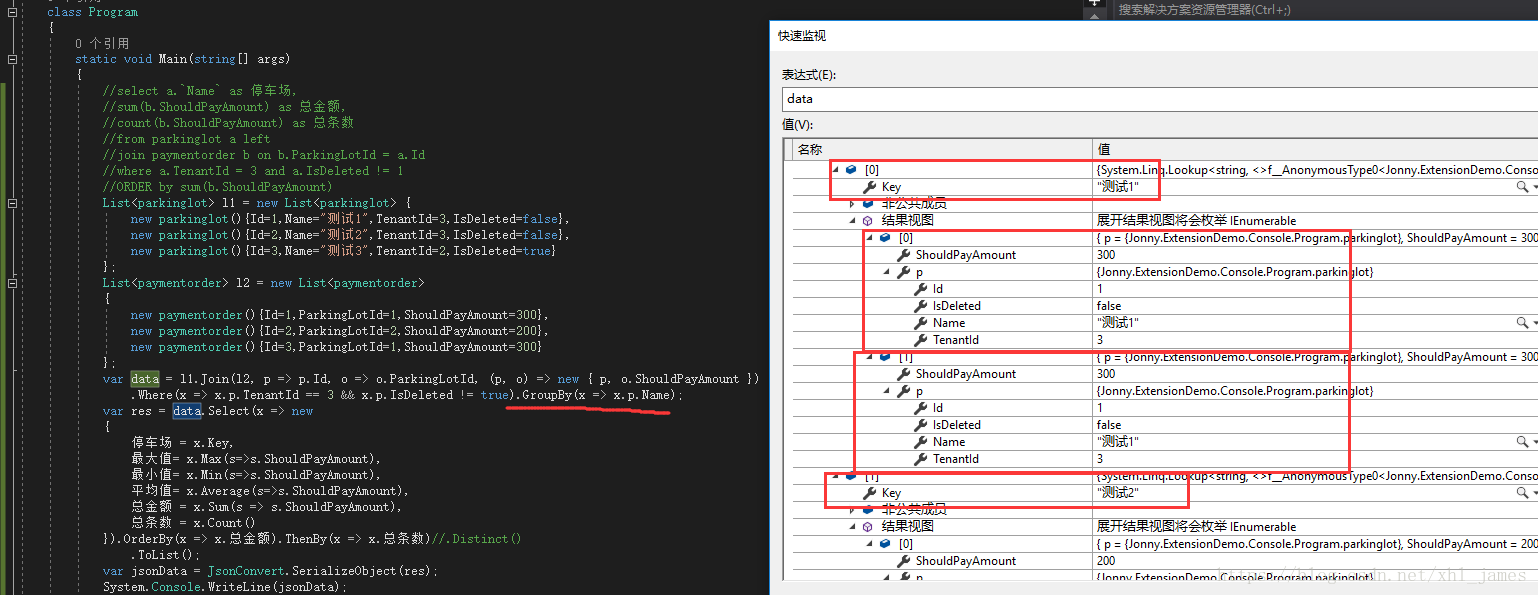Click wrench icon of Key "测试1" property

click(870, 187)
